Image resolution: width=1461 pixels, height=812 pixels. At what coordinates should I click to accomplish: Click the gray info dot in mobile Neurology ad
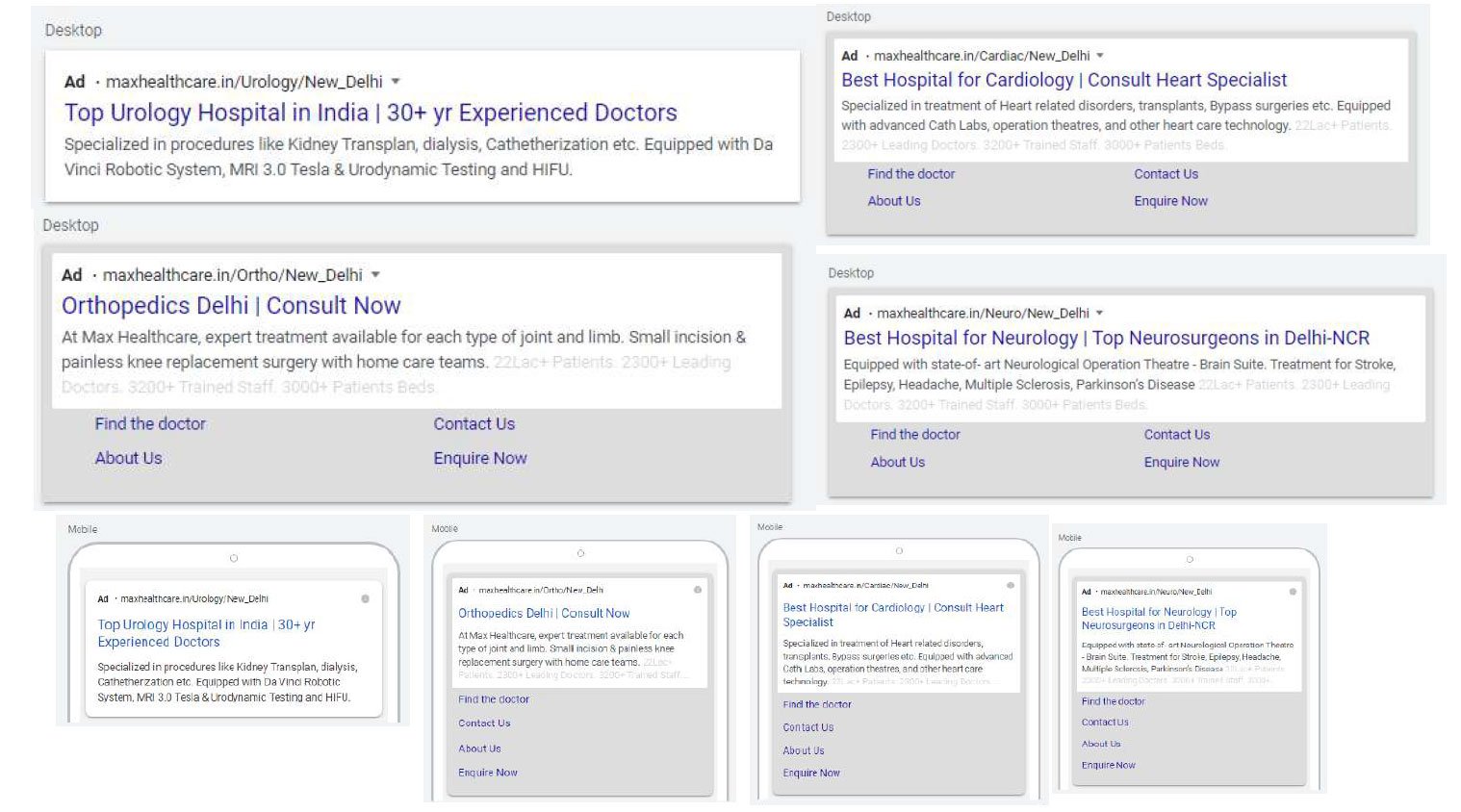pyautogui.click(x=1293, y=592)
